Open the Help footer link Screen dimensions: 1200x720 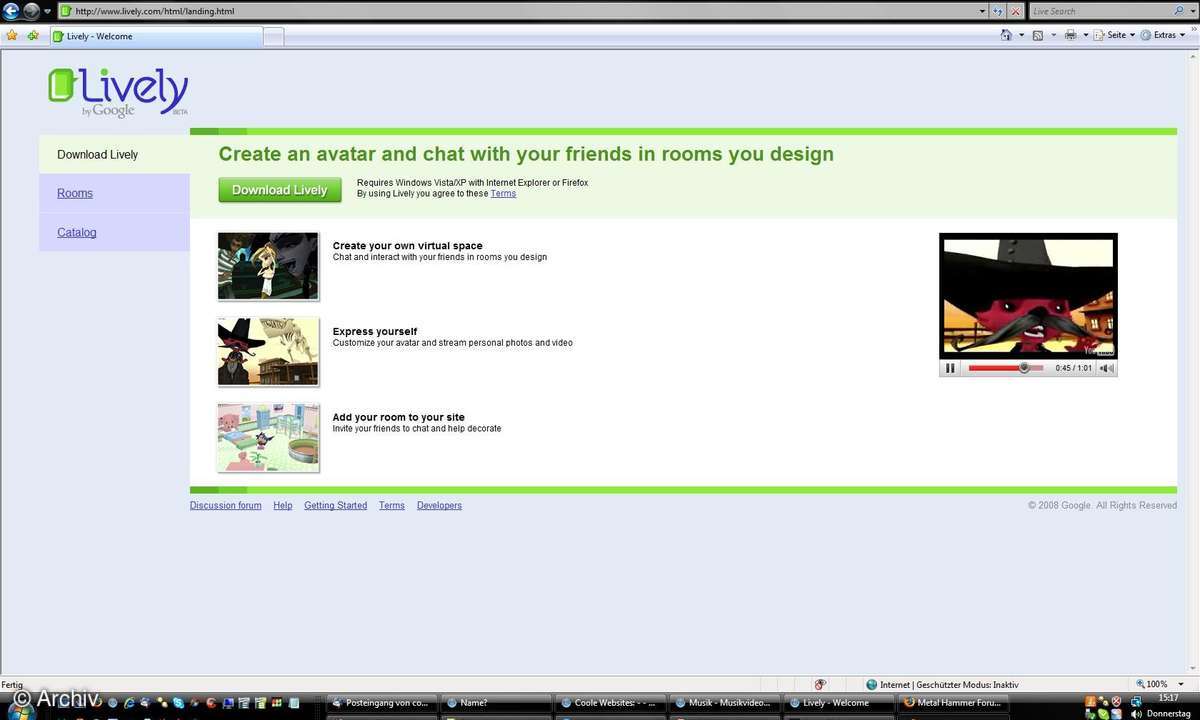(x=283, y=505)
